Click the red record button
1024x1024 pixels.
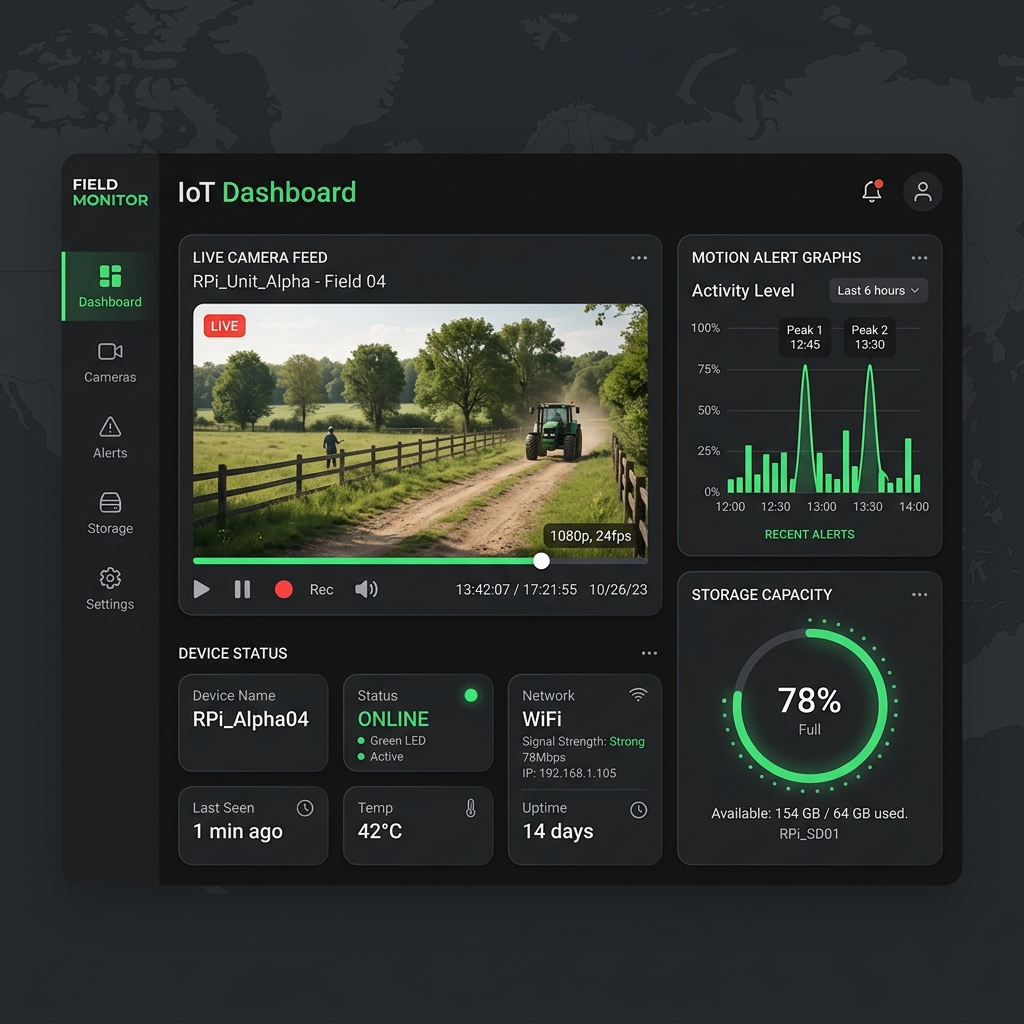click(x=283, y=590)
